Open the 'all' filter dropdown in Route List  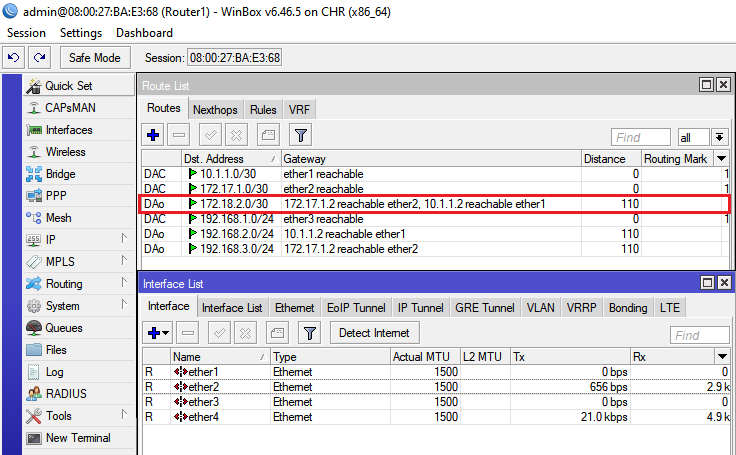pyautogui.click(x=720, y=137)
